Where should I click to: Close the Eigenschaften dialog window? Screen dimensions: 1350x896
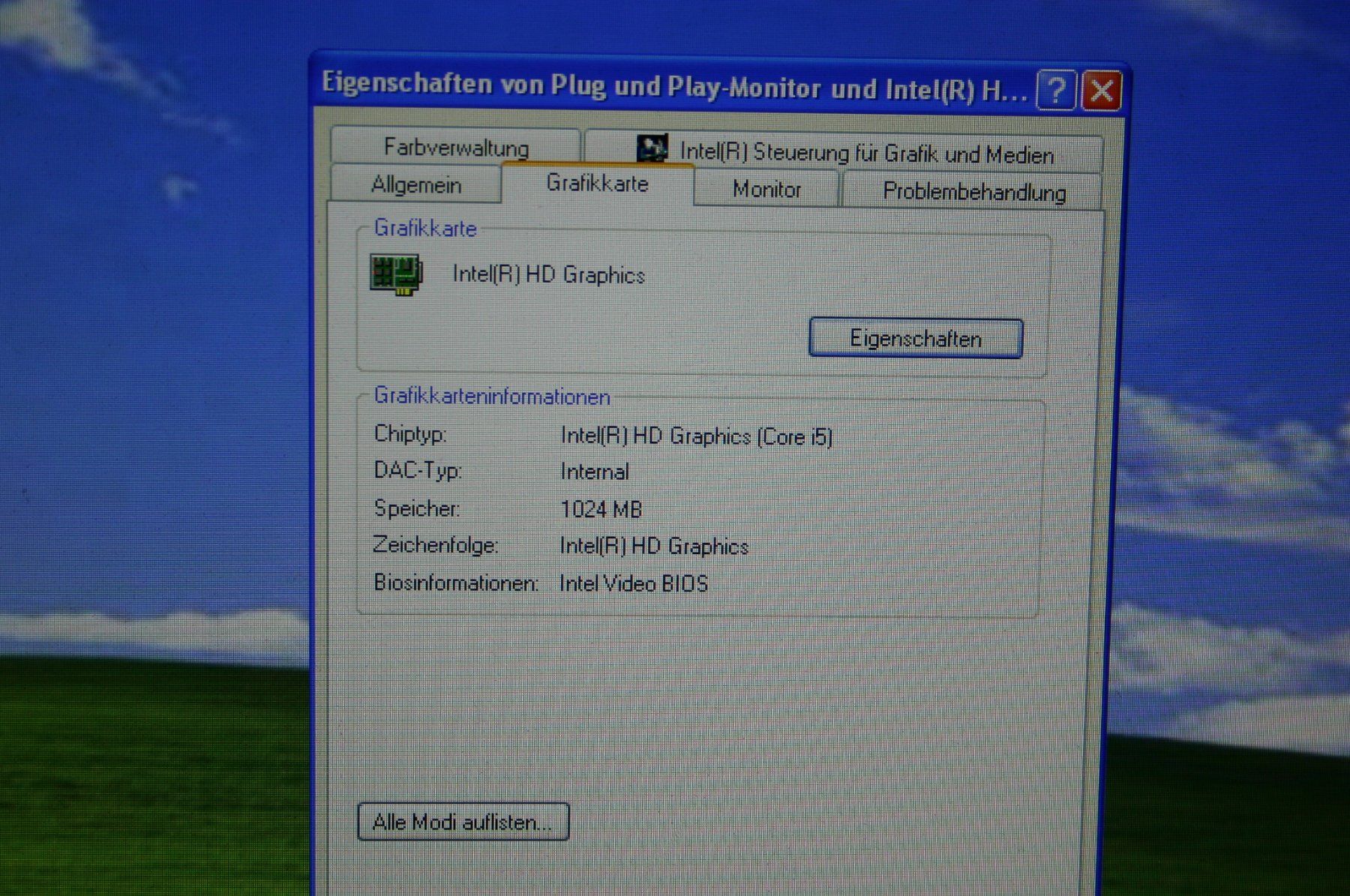[1101, 91]
